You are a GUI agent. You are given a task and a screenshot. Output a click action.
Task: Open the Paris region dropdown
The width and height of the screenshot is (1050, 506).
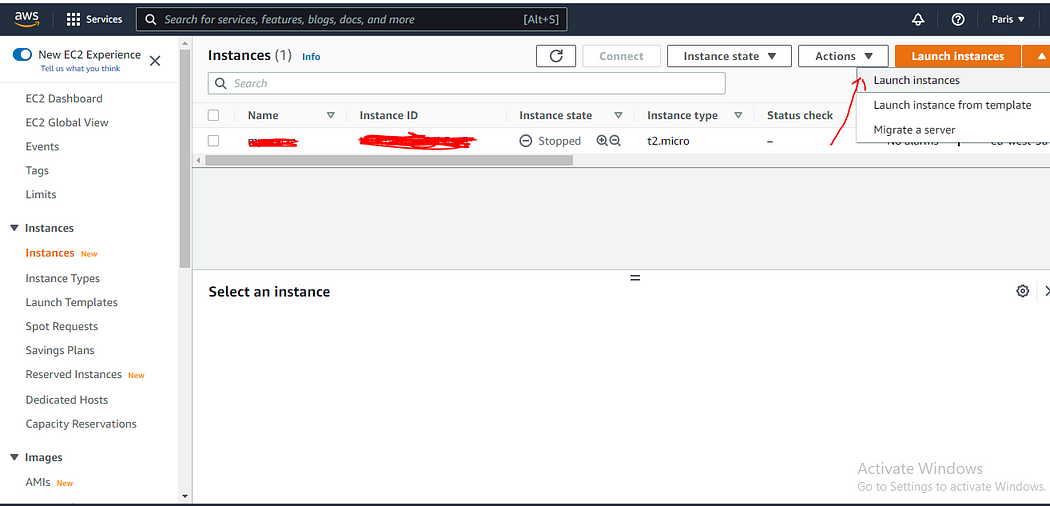1008,19
